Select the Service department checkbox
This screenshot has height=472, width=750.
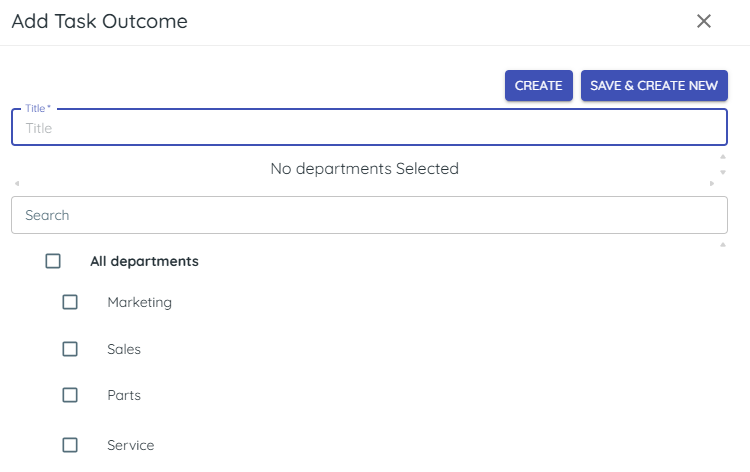[70, 445]
